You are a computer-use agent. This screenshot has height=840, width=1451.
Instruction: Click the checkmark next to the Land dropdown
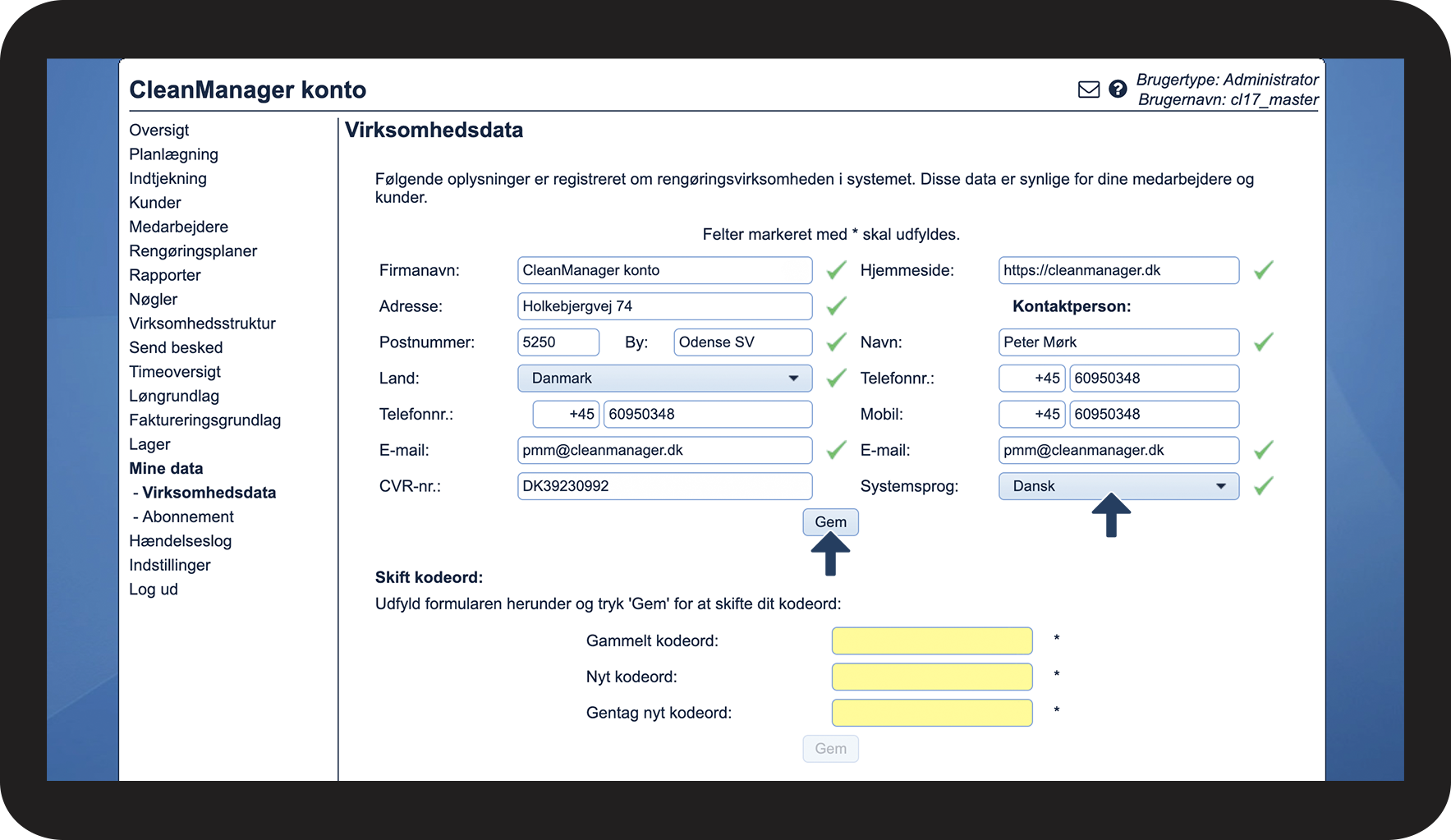click(x=836, y=379)
